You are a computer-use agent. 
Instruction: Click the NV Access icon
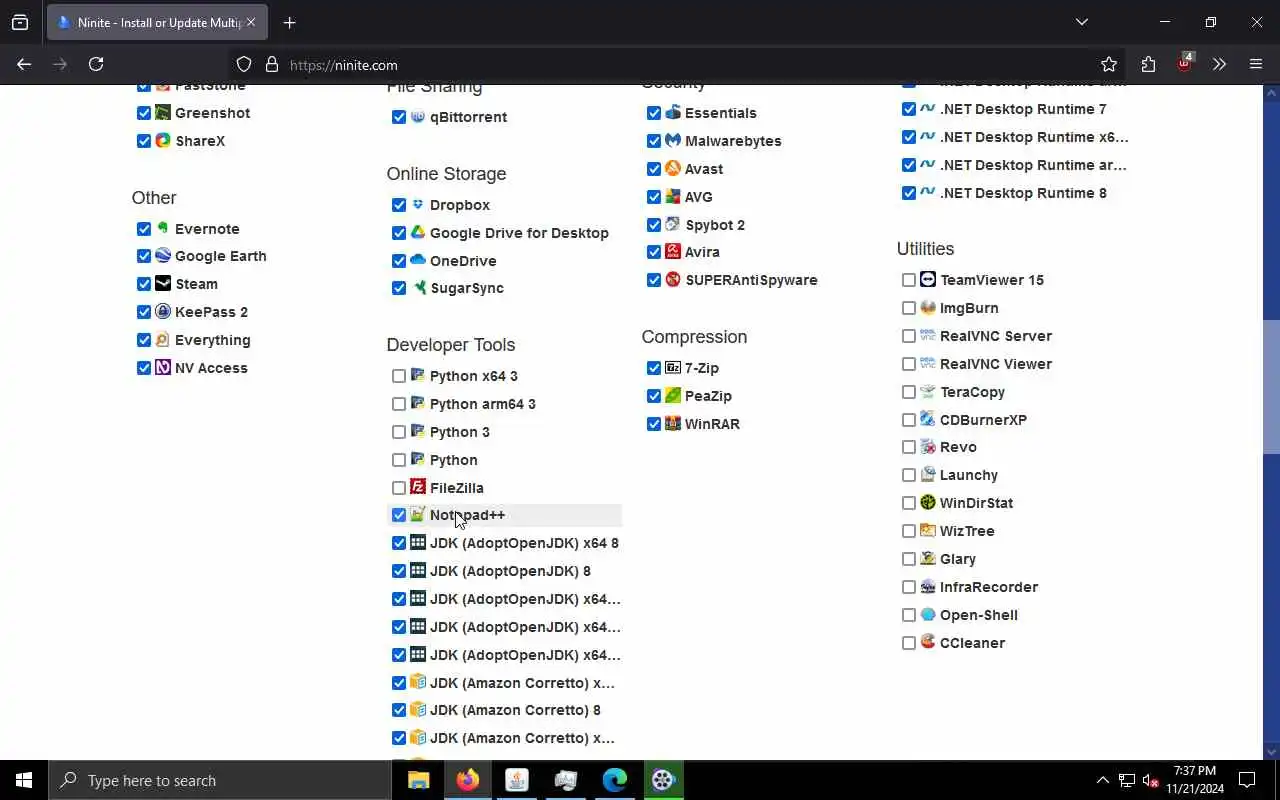pyautogui.click(x=163, y=368)
